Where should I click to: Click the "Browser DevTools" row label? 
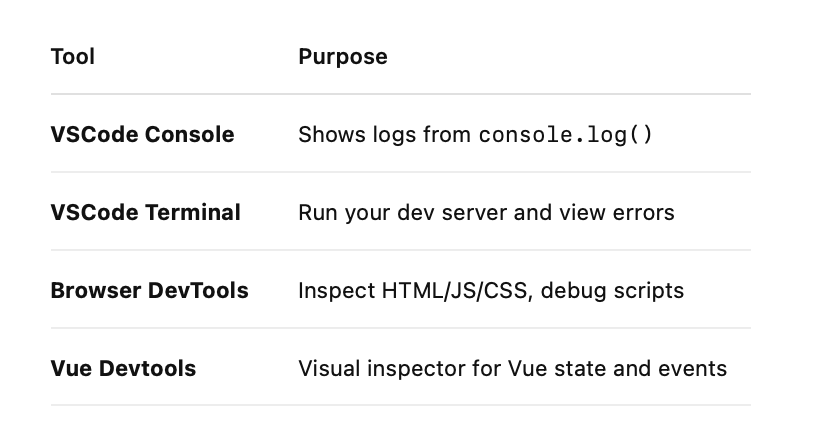click(149, 291)
